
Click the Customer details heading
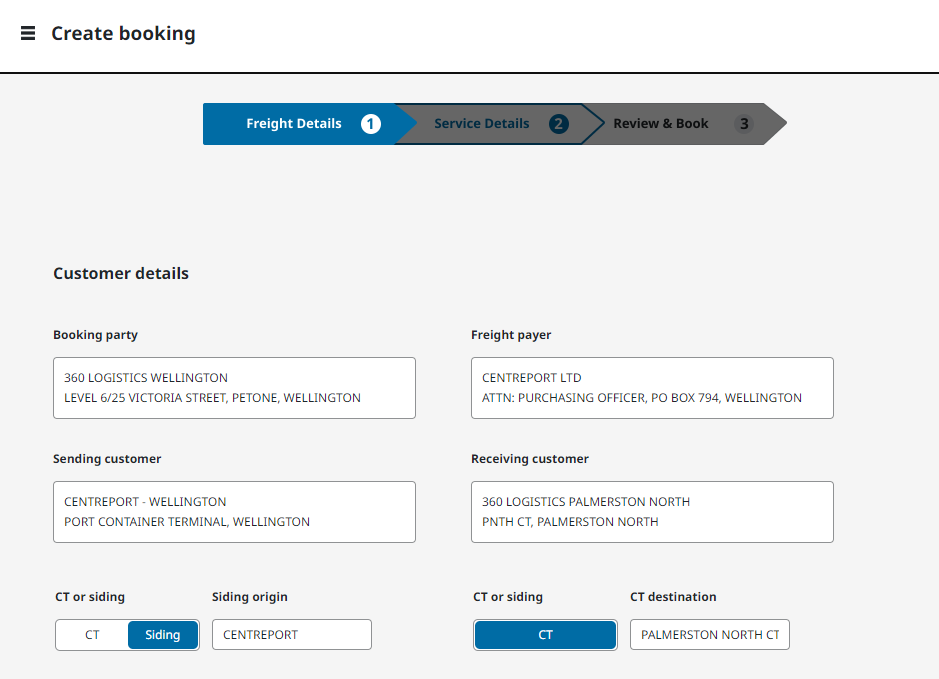pyautogui.click(x=121, y=273)
